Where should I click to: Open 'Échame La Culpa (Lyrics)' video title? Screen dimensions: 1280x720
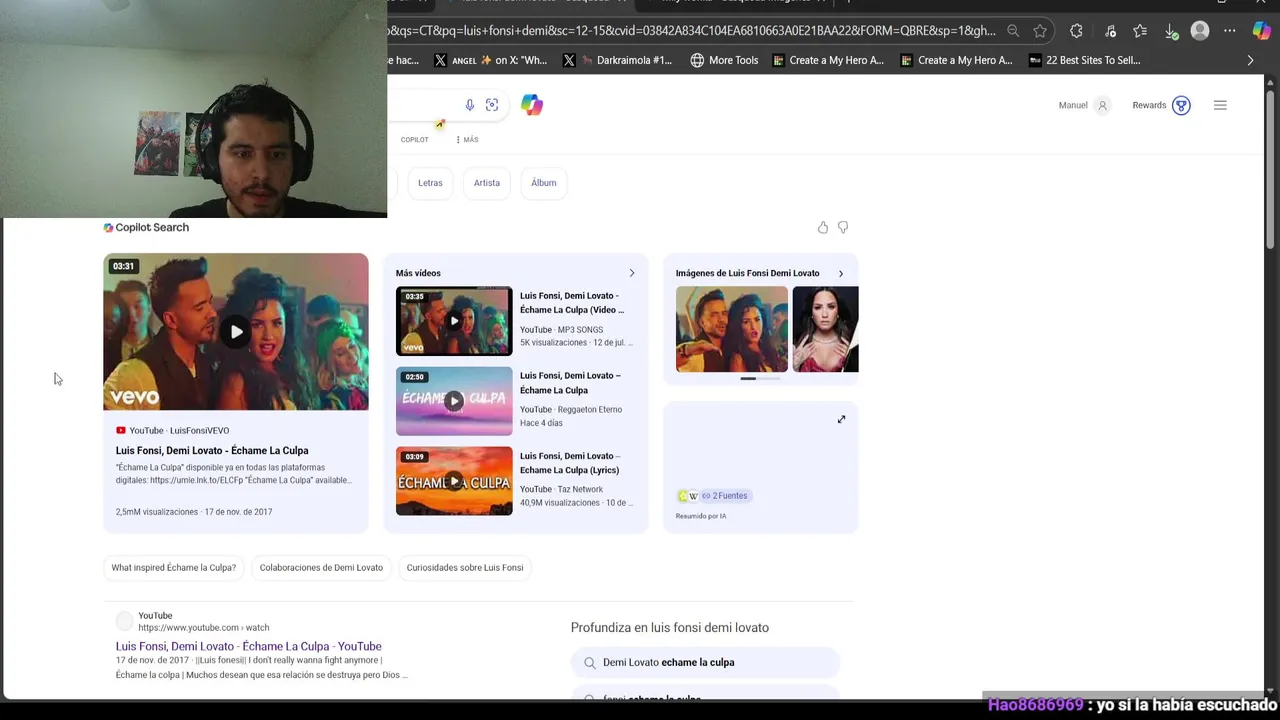(570, 463)
